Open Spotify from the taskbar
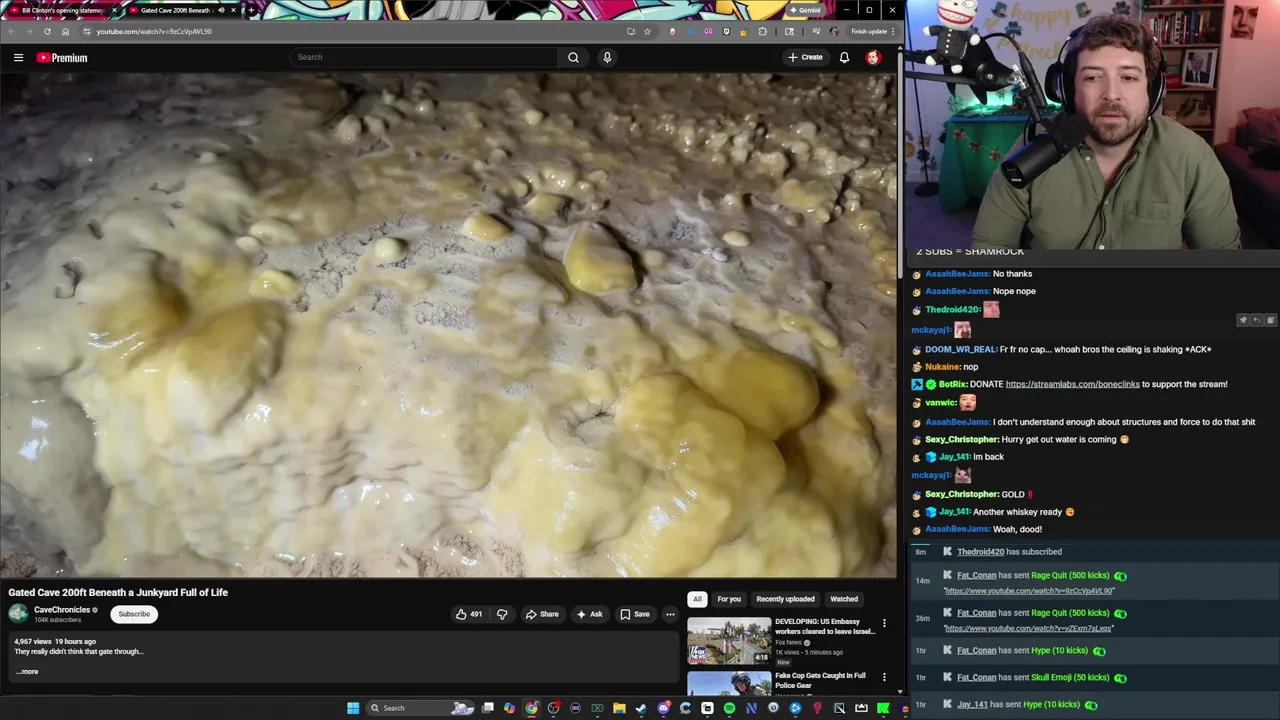The height and width of the screenshot is (720, 1280). tap(729, 708)
